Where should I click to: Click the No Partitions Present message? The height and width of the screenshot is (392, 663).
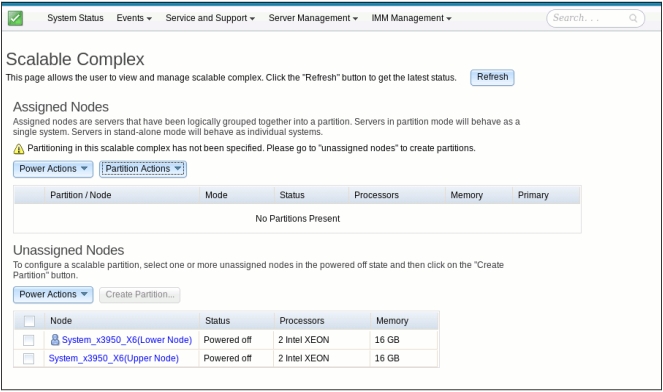297,219
